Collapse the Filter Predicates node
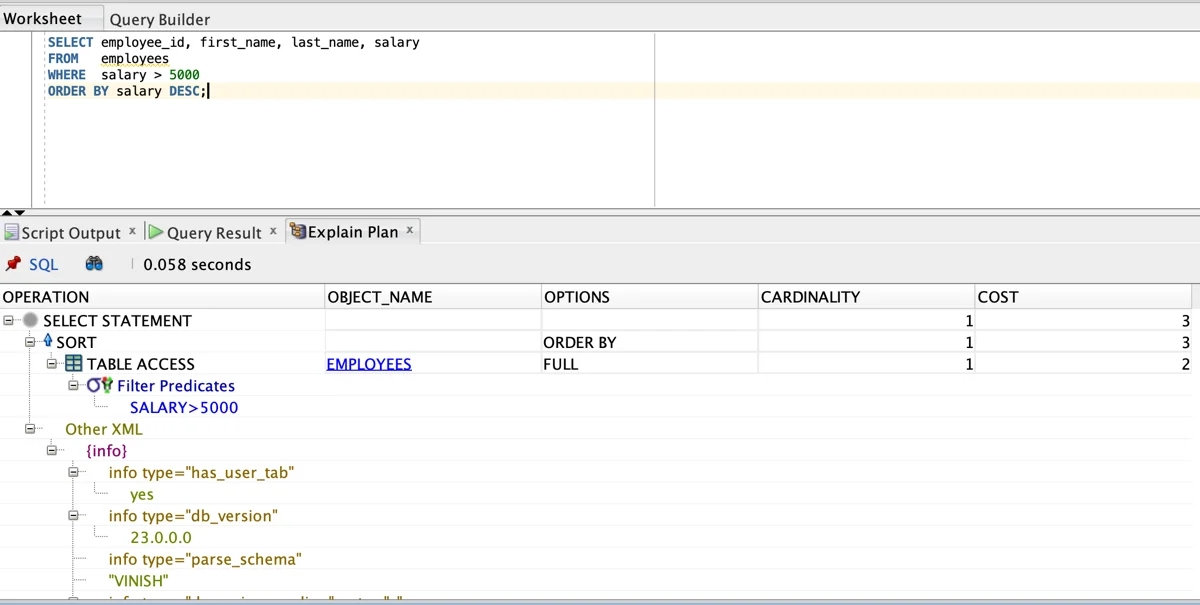This screenshot has width=1200, height=605. point(74,386)
